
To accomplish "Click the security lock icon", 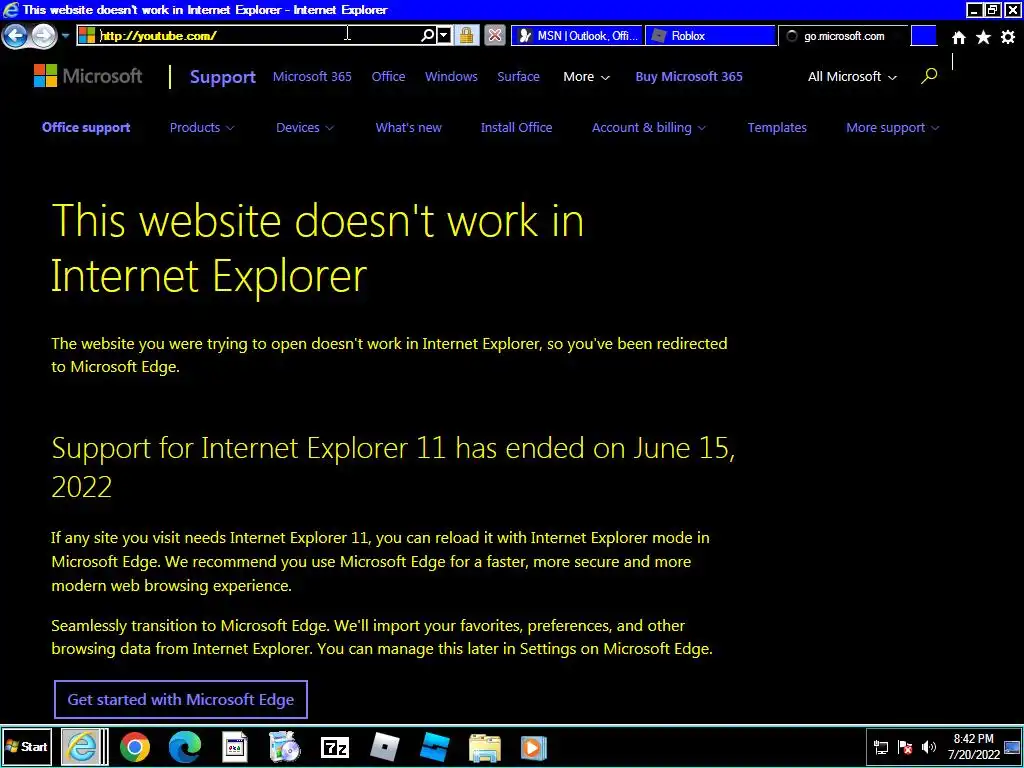I will [x=466, y=35].
